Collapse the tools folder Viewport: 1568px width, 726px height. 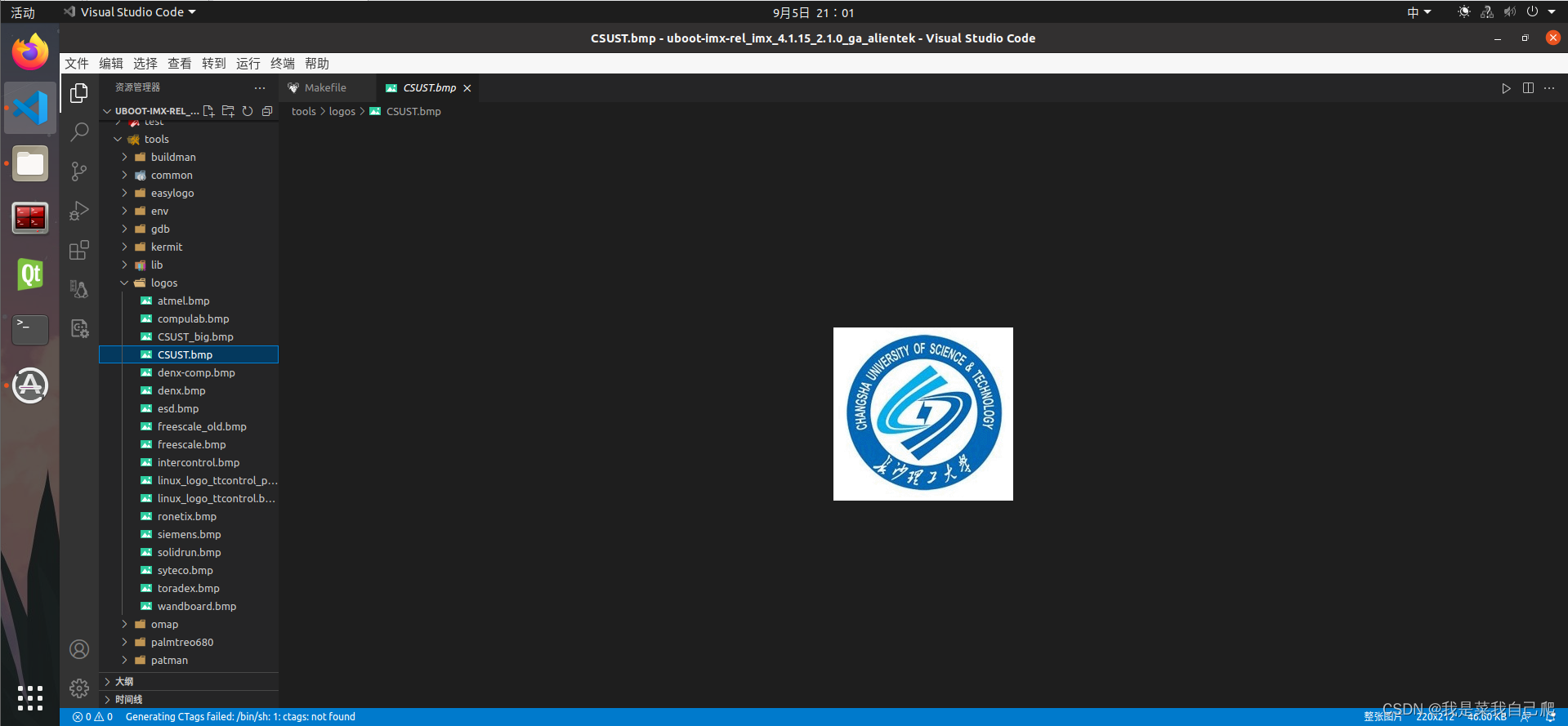tap(118, 139)
